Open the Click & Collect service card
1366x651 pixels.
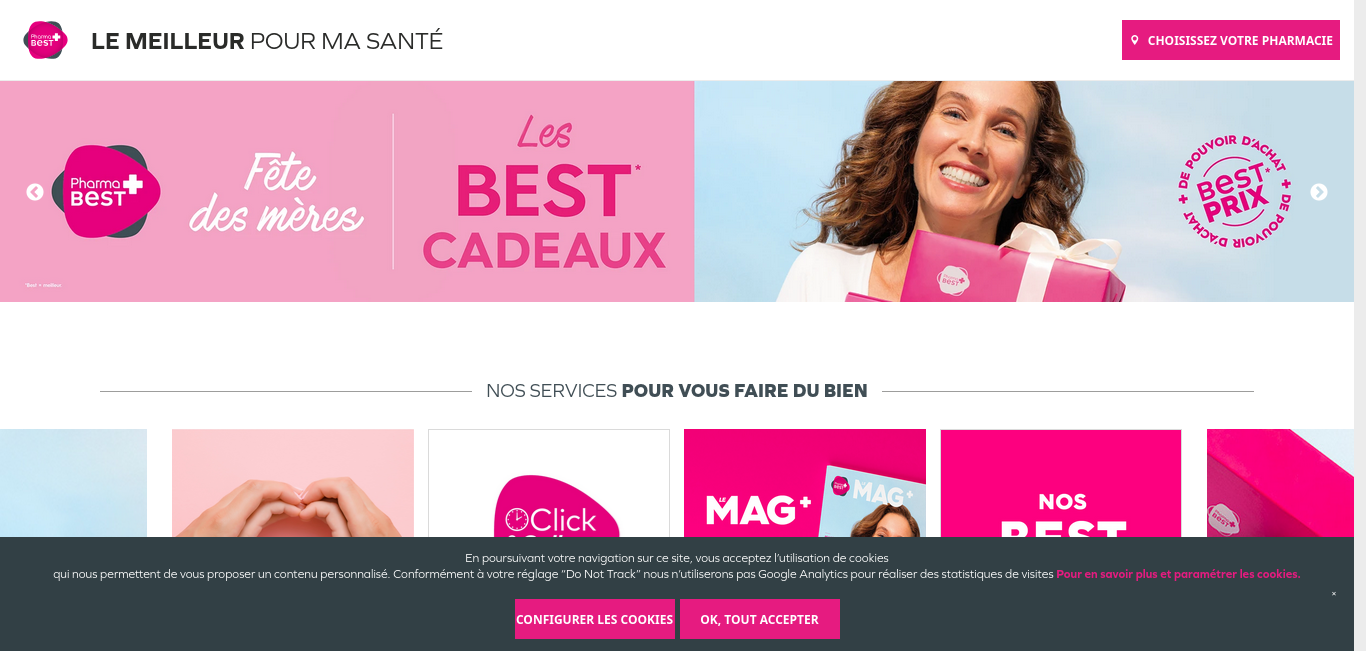pyautogui.click(x=549, y=484)
